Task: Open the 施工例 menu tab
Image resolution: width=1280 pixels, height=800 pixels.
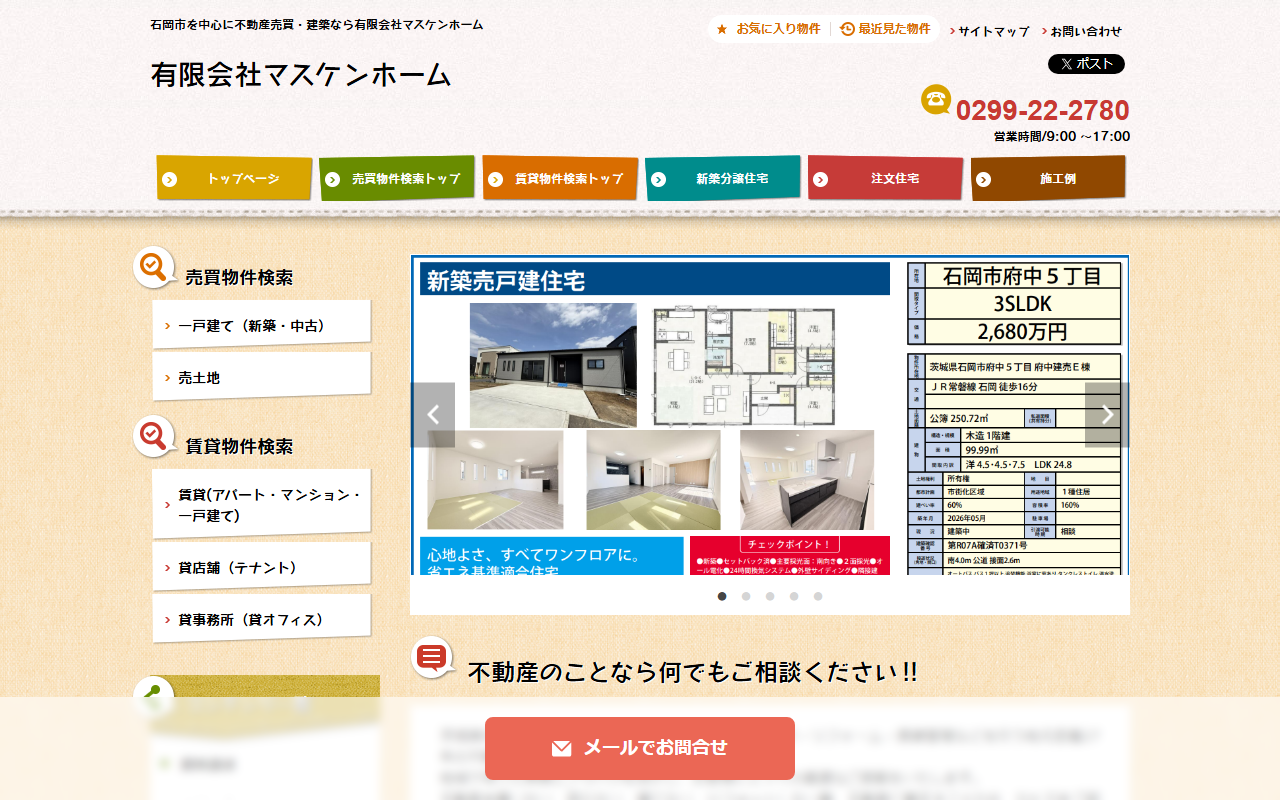Action: tap(1048, 178)
